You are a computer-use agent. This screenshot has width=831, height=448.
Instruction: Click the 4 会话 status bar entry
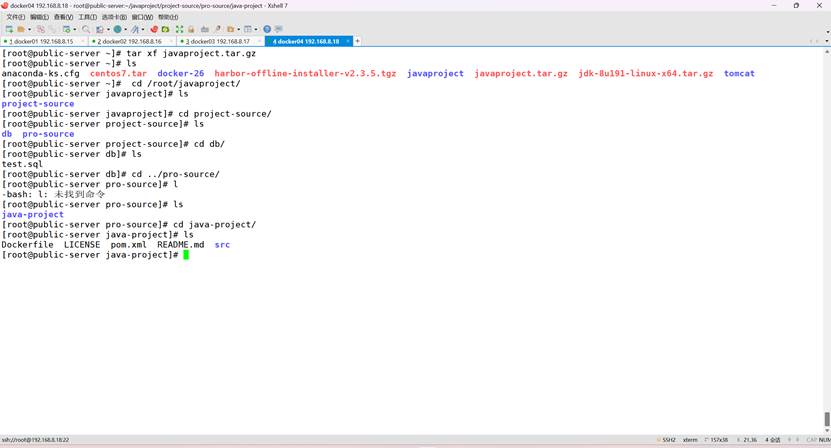coord(773,440)
